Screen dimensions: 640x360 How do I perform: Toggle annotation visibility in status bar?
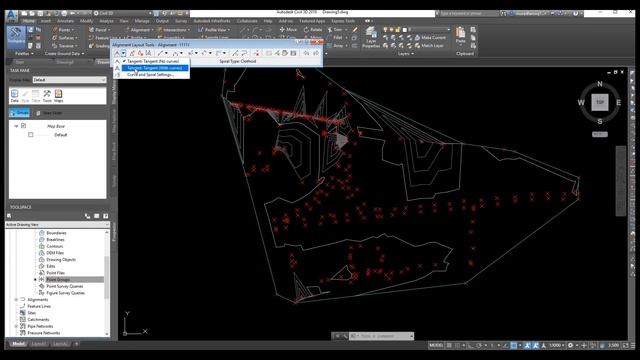pos(527,345)
